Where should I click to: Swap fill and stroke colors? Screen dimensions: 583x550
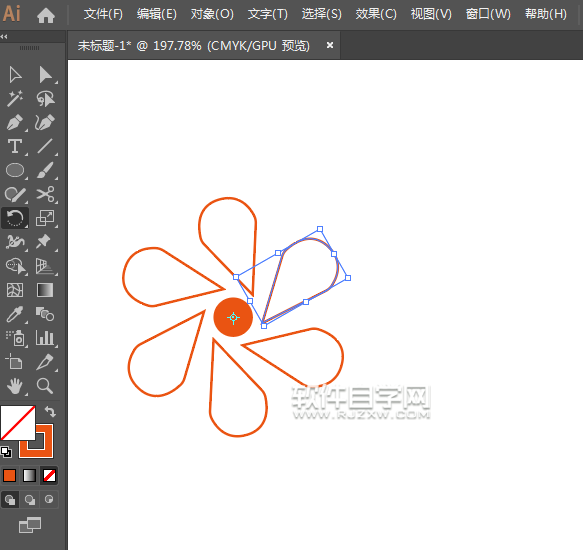point(50,412)
